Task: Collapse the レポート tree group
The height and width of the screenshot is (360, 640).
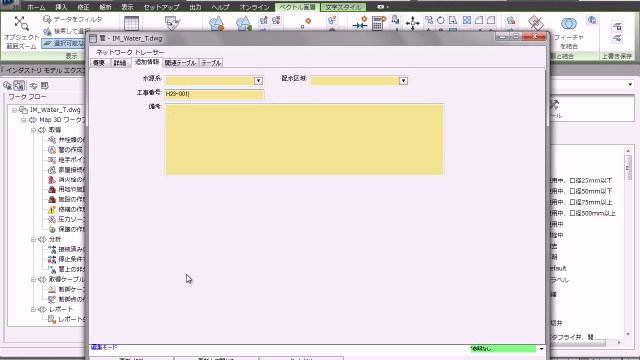Action: [x=33, y=309]
